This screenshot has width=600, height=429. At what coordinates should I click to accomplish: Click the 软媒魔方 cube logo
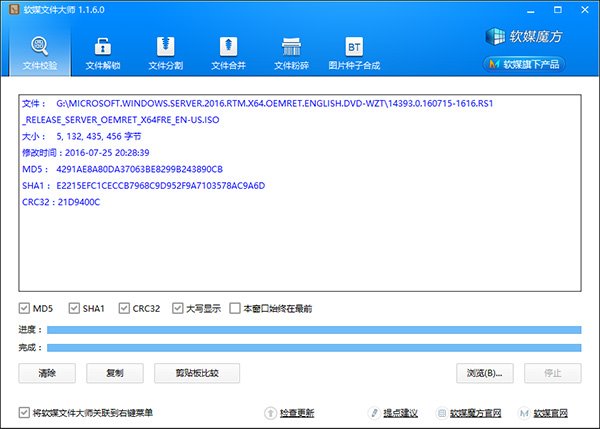click(x=524, y=36)
